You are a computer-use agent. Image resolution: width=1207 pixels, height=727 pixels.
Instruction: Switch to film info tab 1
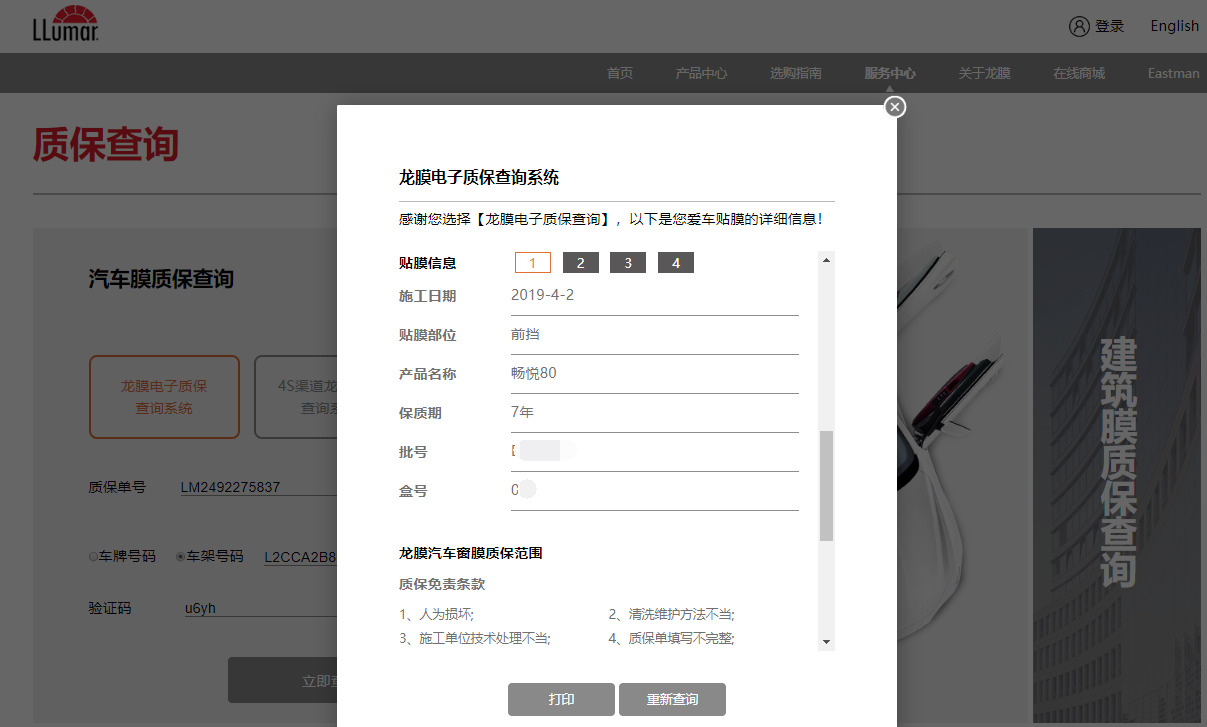533,263
